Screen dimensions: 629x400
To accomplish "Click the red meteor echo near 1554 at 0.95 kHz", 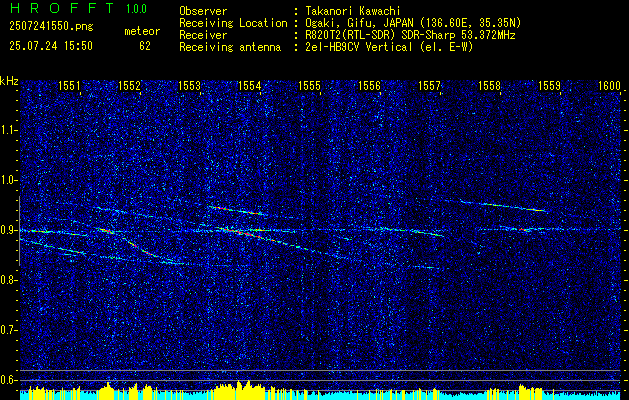I will pyautogui.click(x=237, y=210).
